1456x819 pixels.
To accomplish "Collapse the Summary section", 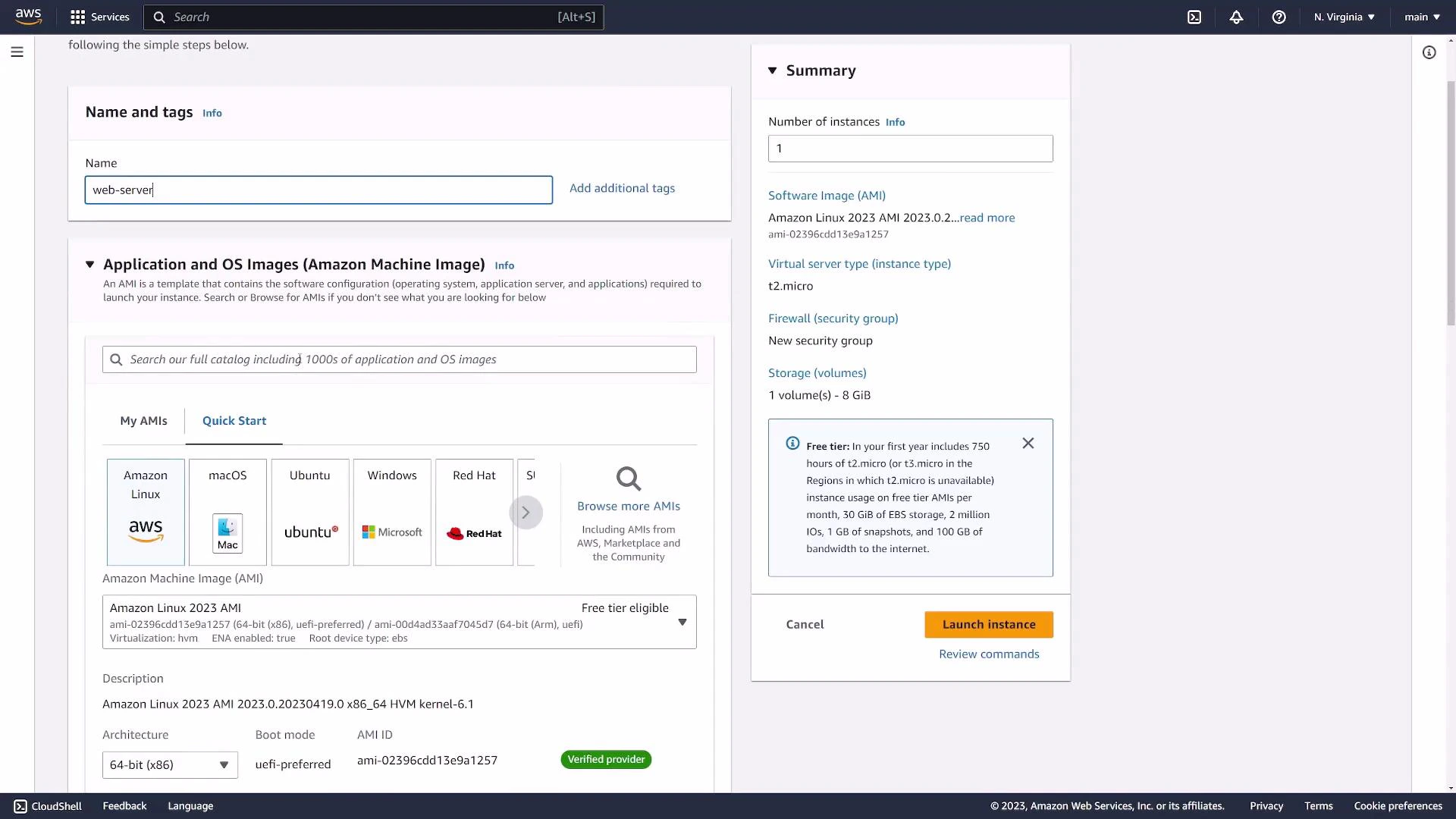I will pos(773,70).
